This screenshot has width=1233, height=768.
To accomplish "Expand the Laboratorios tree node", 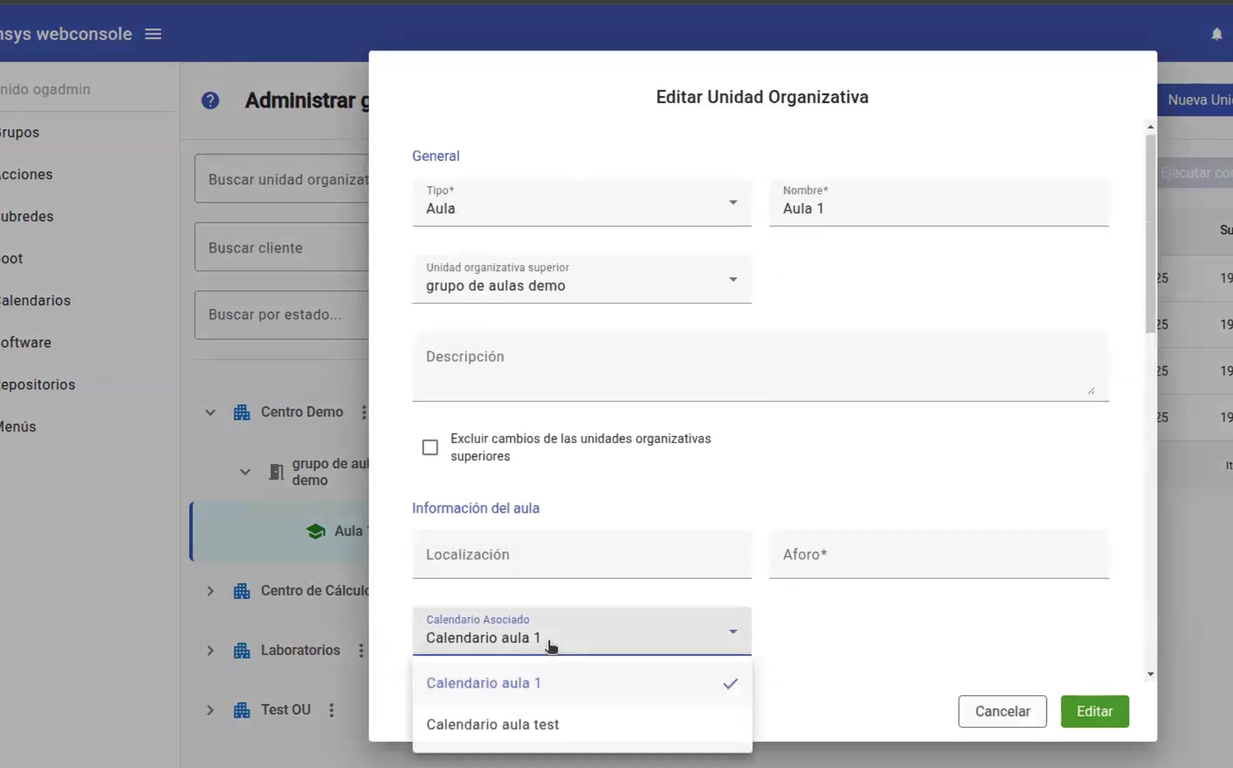I will point(210,651).
